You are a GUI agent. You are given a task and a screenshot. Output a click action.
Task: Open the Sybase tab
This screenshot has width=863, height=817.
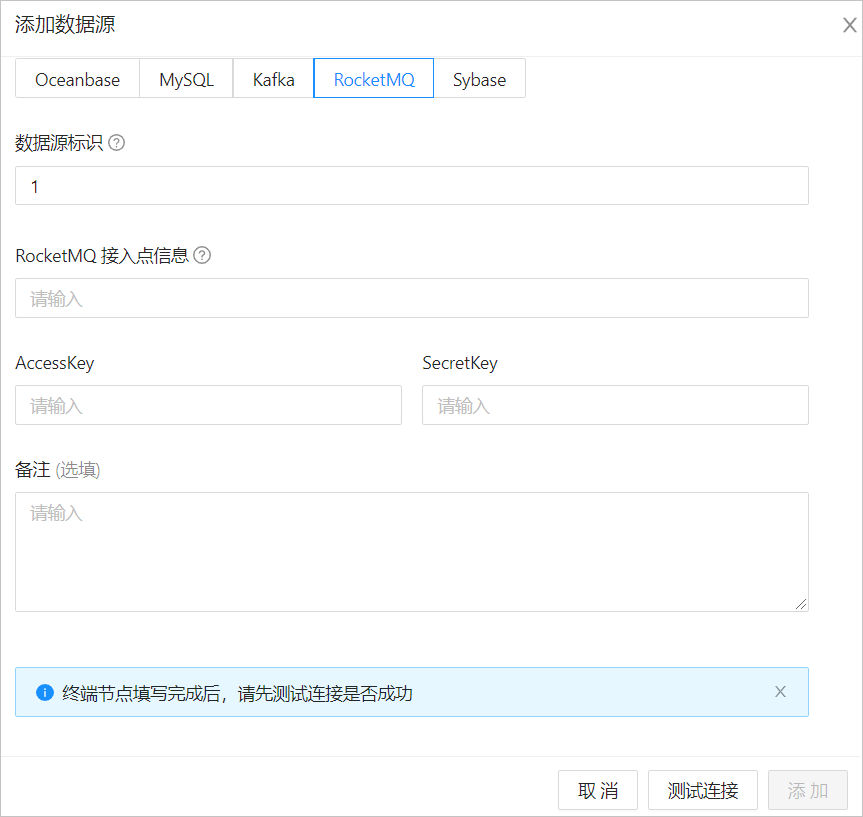tap(479, 78)
